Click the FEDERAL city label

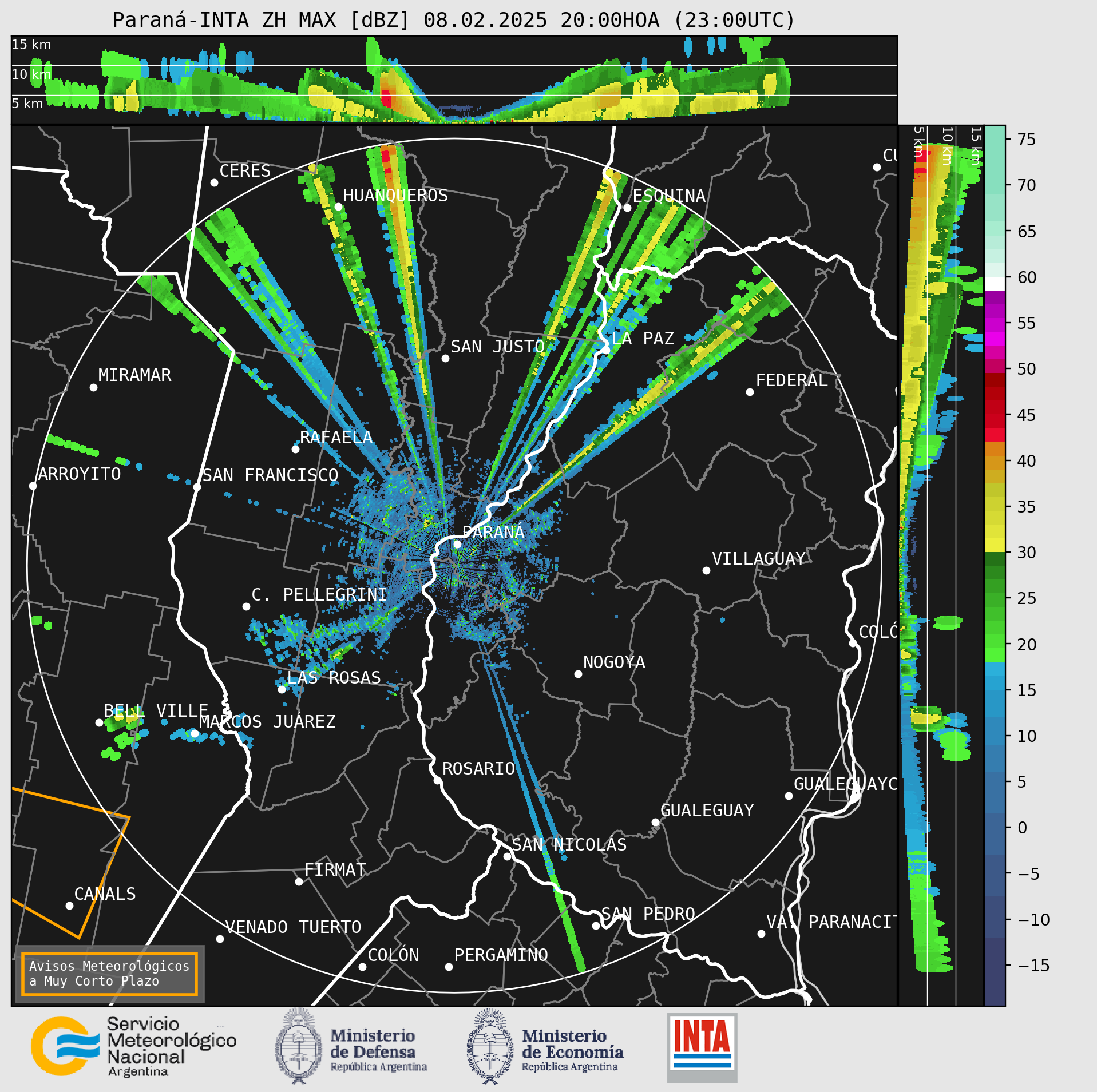click(x=791, y=380)
